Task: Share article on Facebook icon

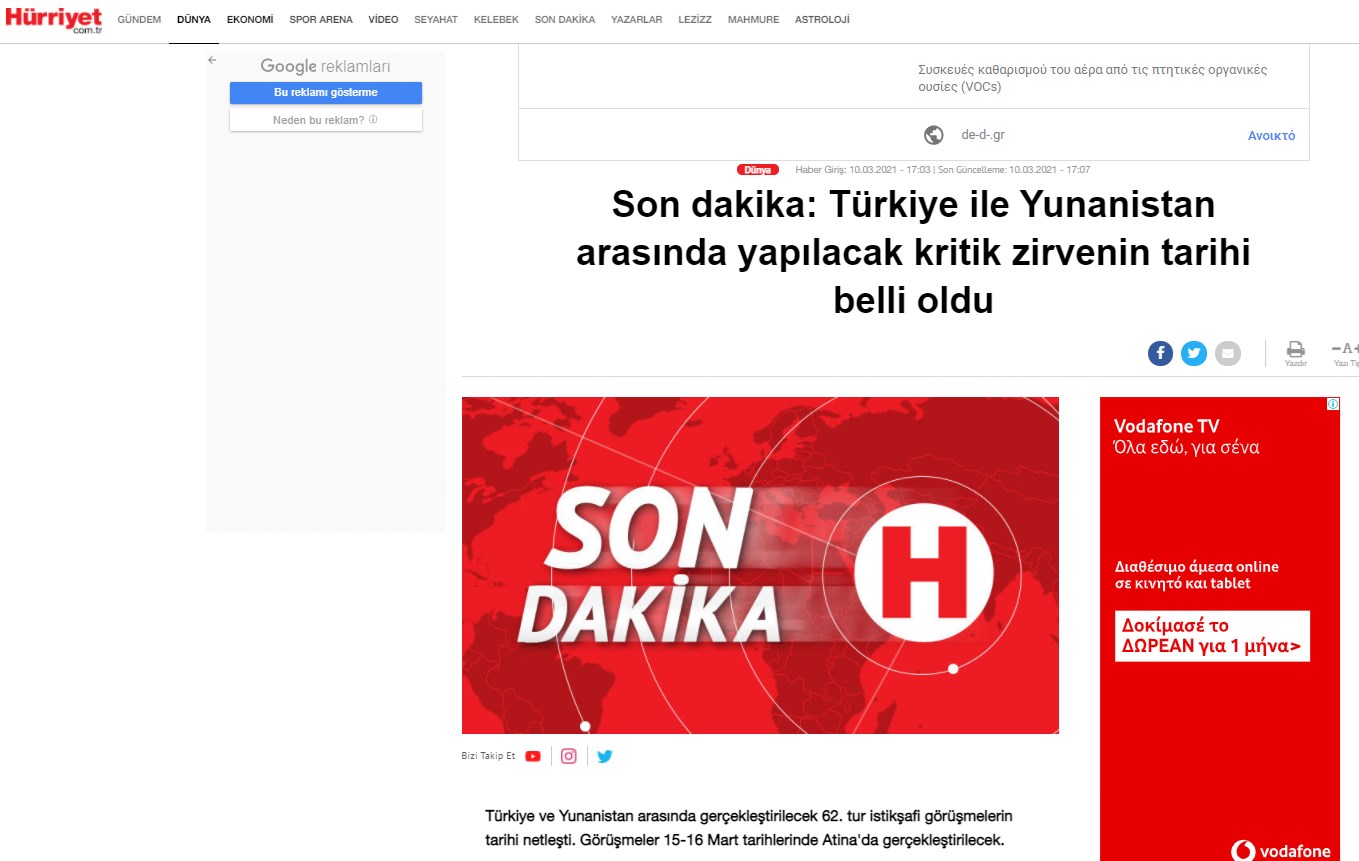Action: (1160, 353)
